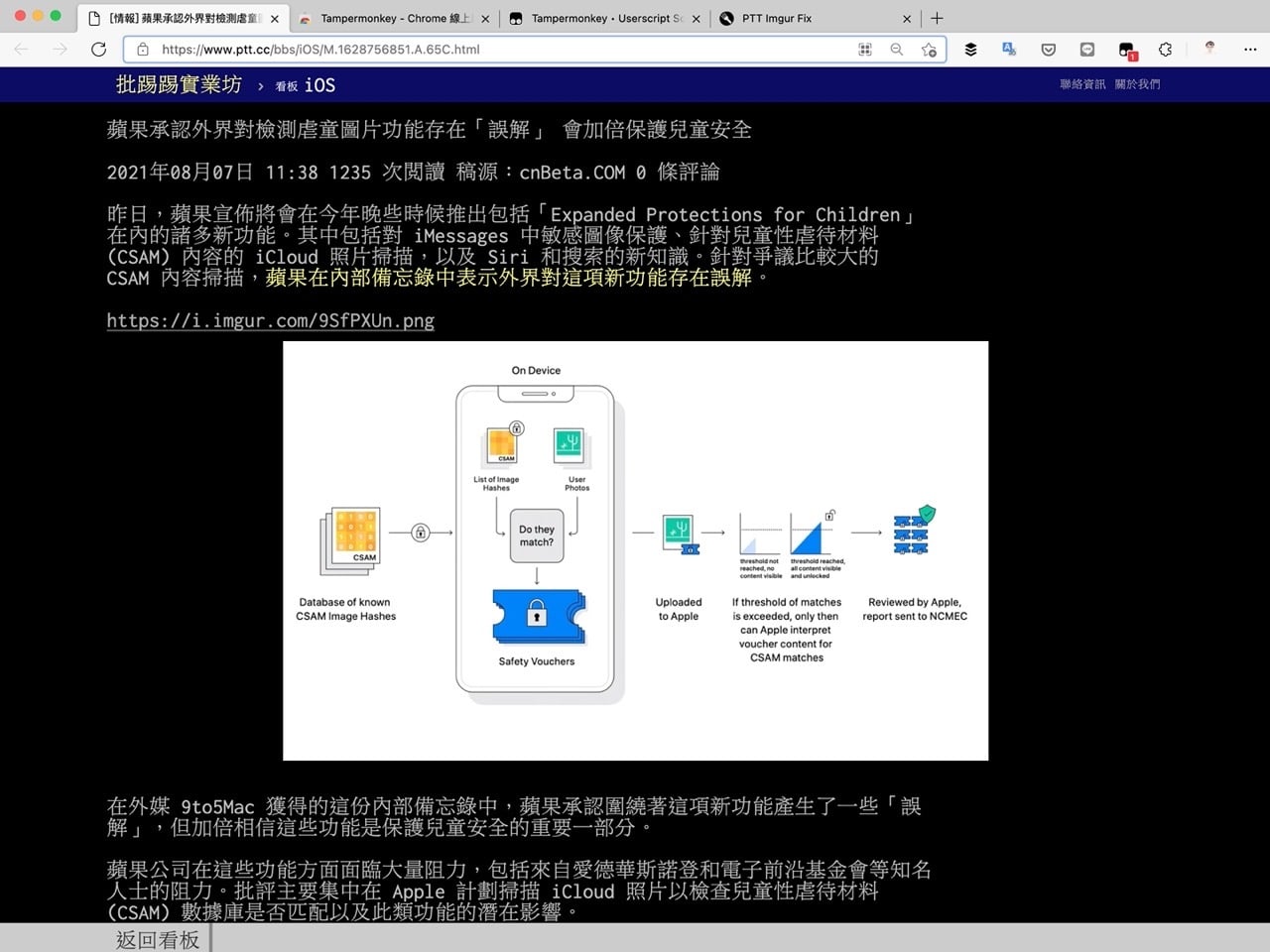Click the macOS red close window button

[20, 16]
